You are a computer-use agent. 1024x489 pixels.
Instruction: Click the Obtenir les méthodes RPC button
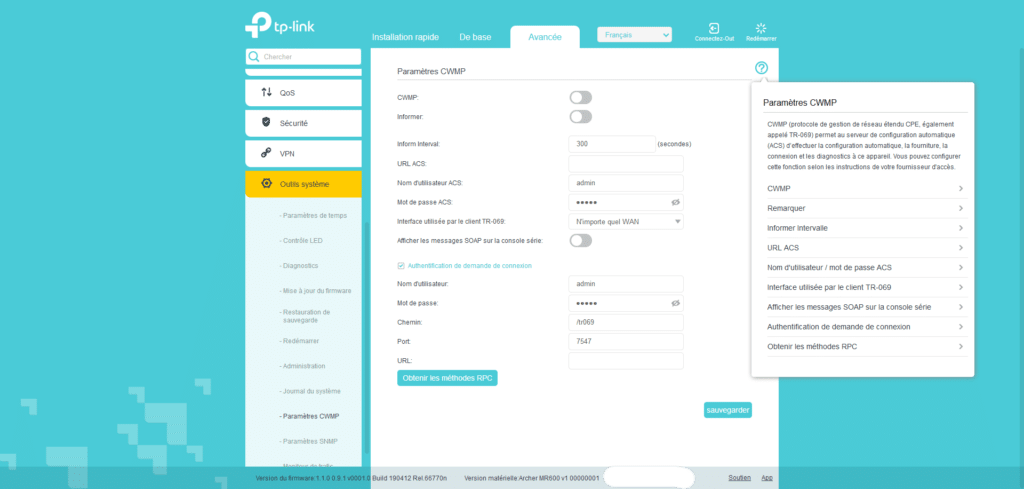pos(447,378)
